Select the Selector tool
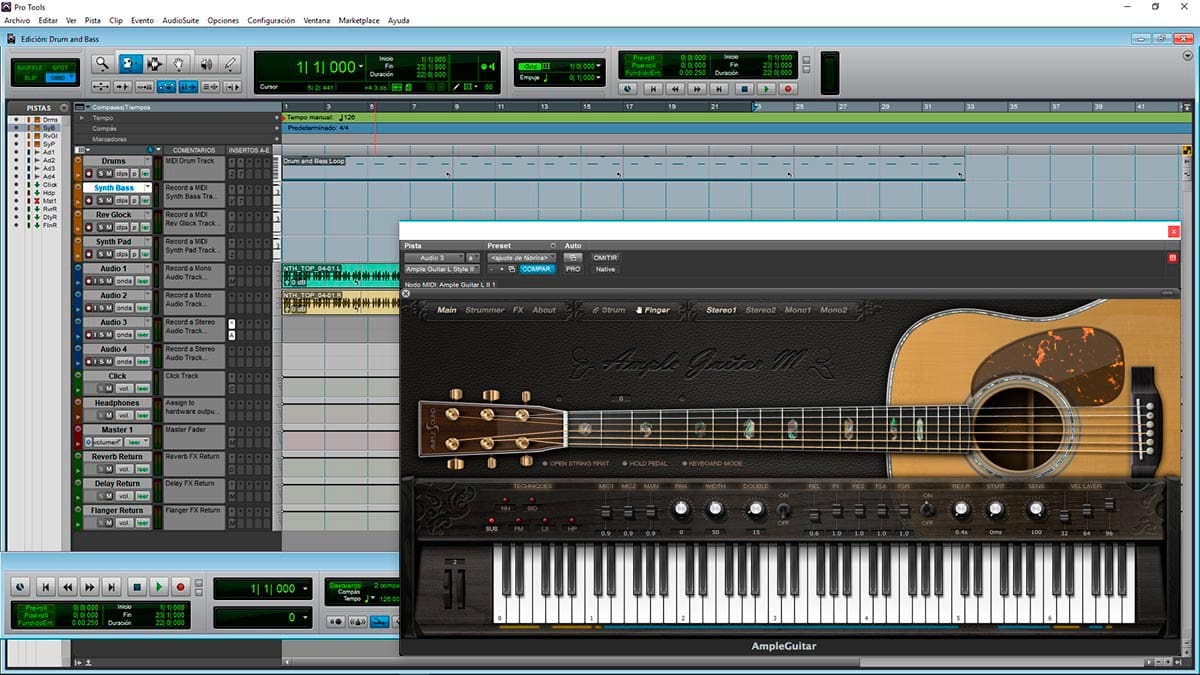The image size is (1200, 675). pos(155,64)
